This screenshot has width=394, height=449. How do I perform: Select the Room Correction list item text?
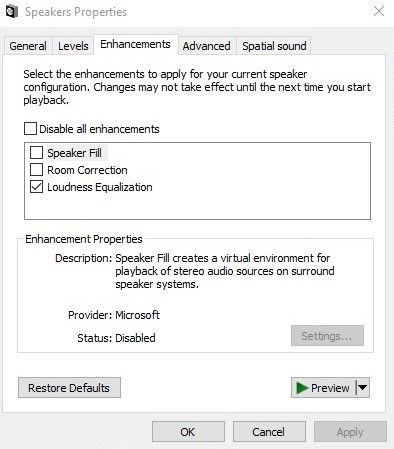coord(87,170)
